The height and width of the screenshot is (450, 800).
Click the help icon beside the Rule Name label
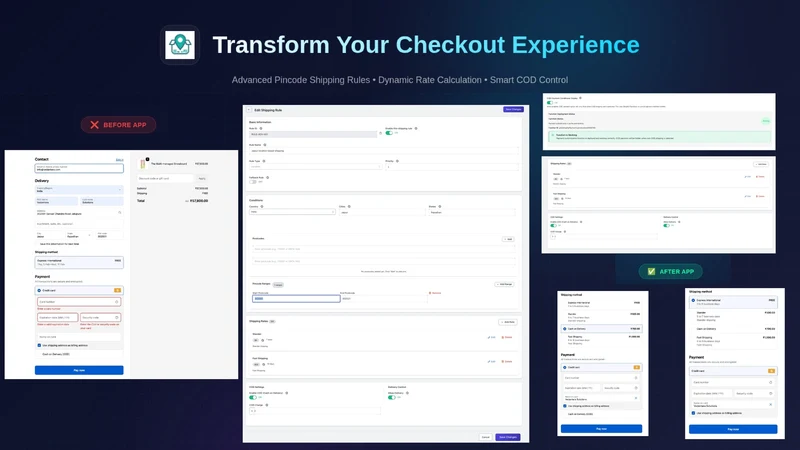[265, 145]
